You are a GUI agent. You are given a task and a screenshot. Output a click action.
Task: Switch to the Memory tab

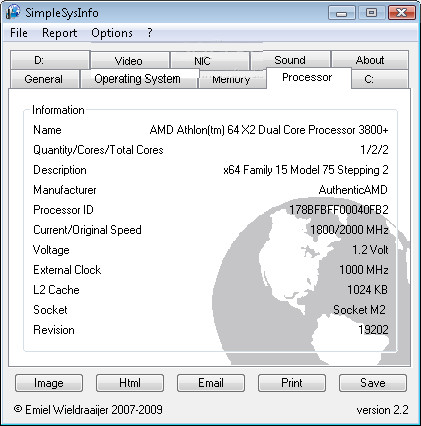click(232, 80)
